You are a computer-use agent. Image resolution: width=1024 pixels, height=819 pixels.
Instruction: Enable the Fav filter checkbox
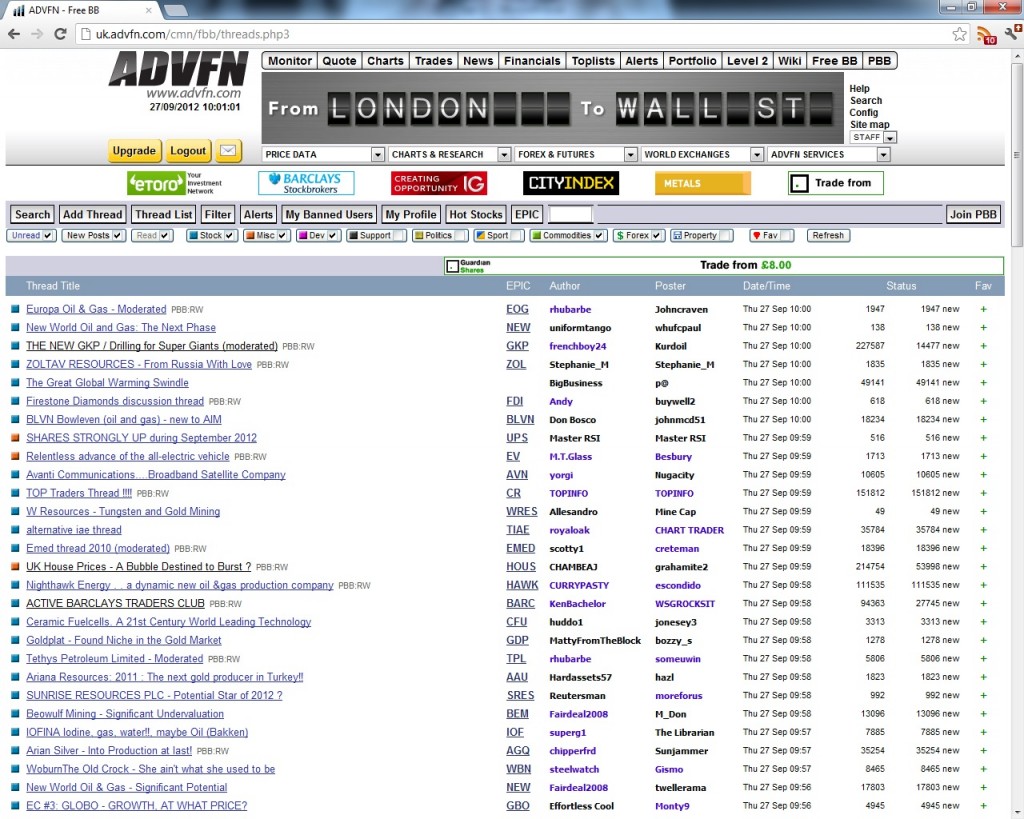[x=786, y=236]
